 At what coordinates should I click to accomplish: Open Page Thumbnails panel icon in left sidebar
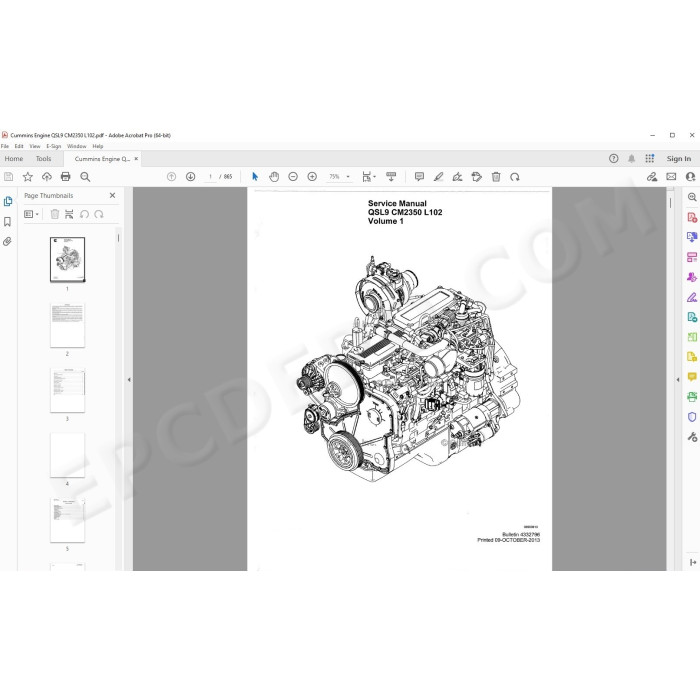[8, 201]
